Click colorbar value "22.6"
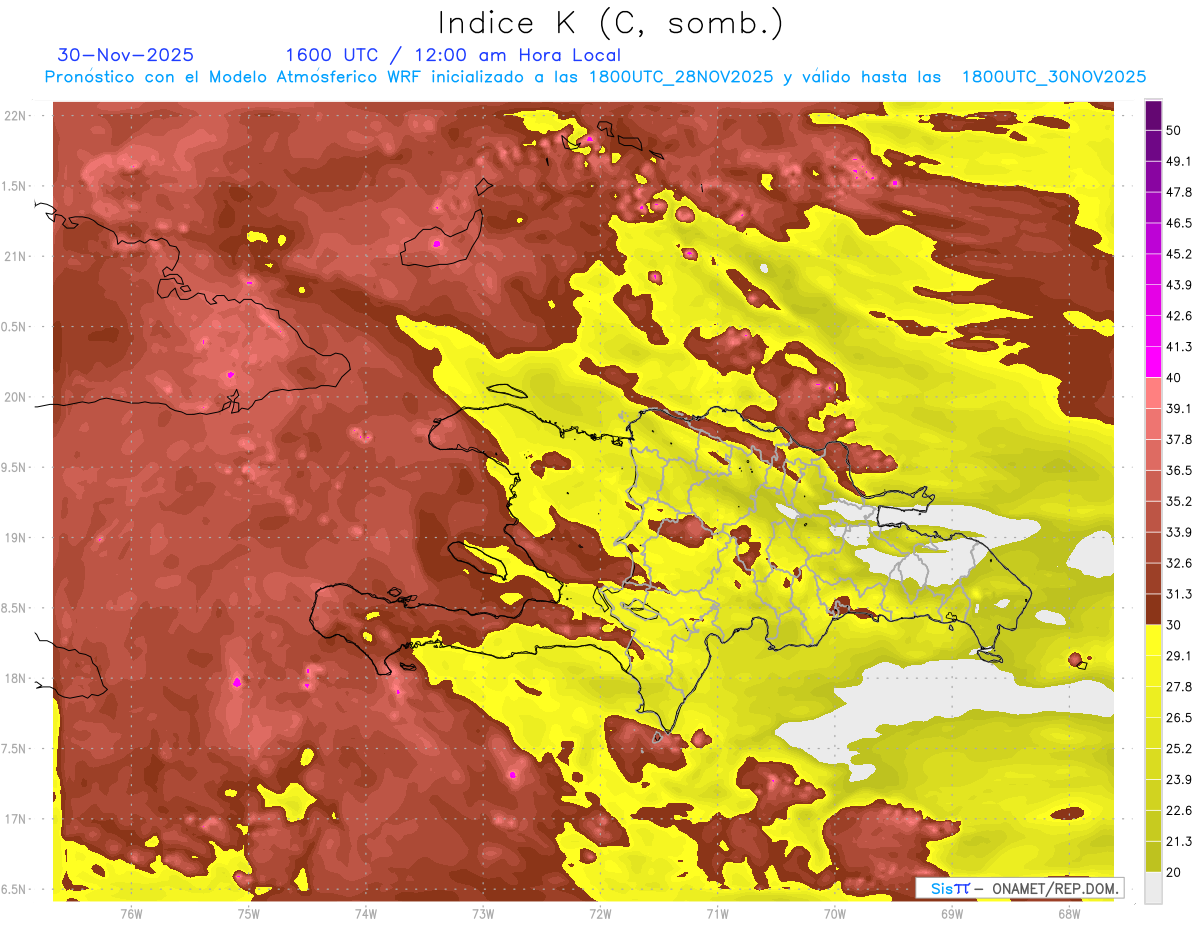Image resolution: width=1200 pixels, height=927 pixels. (x=1178, y=810)
